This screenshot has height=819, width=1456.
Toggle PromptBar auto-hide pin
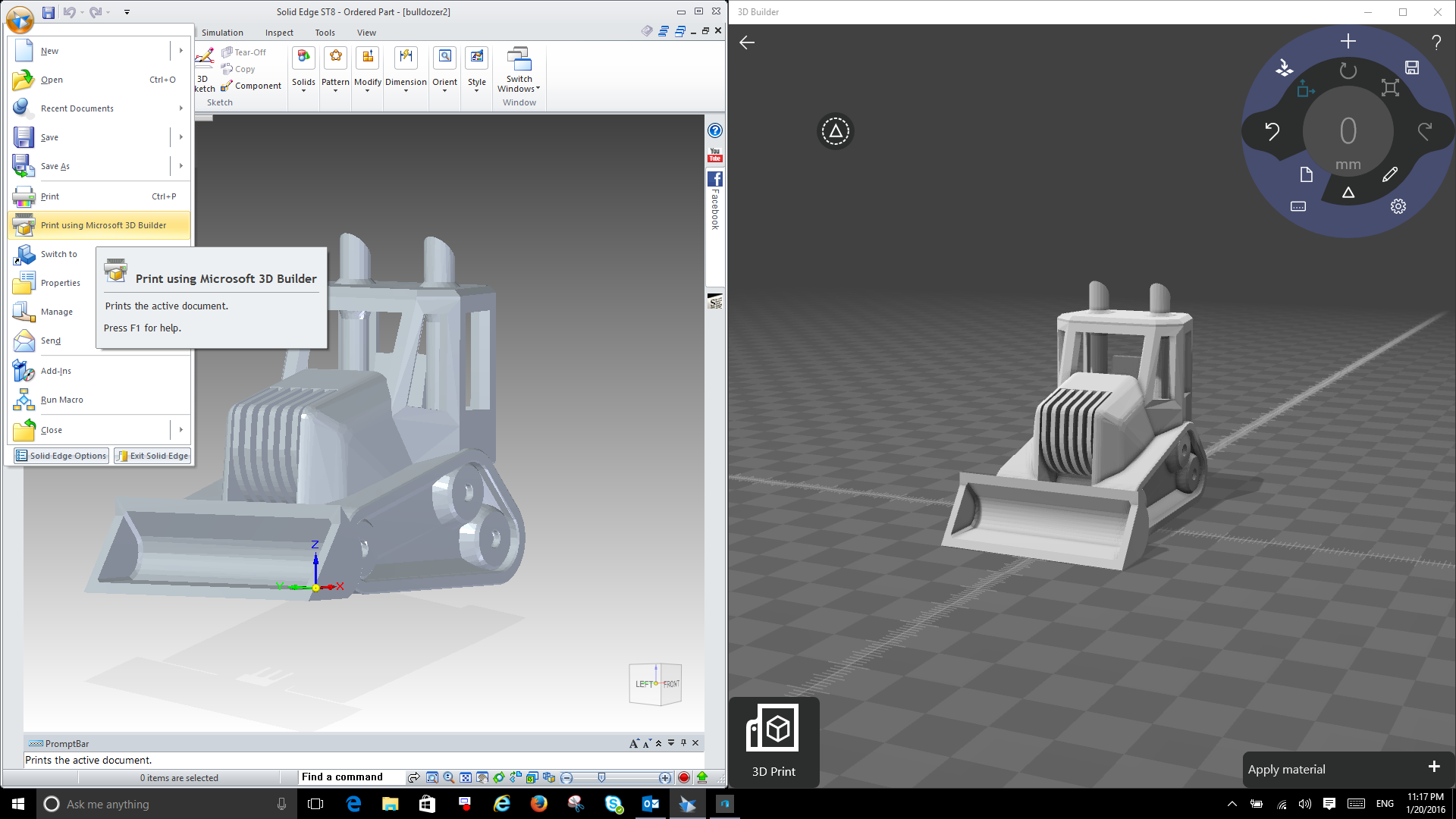click(x=683, y=743)
